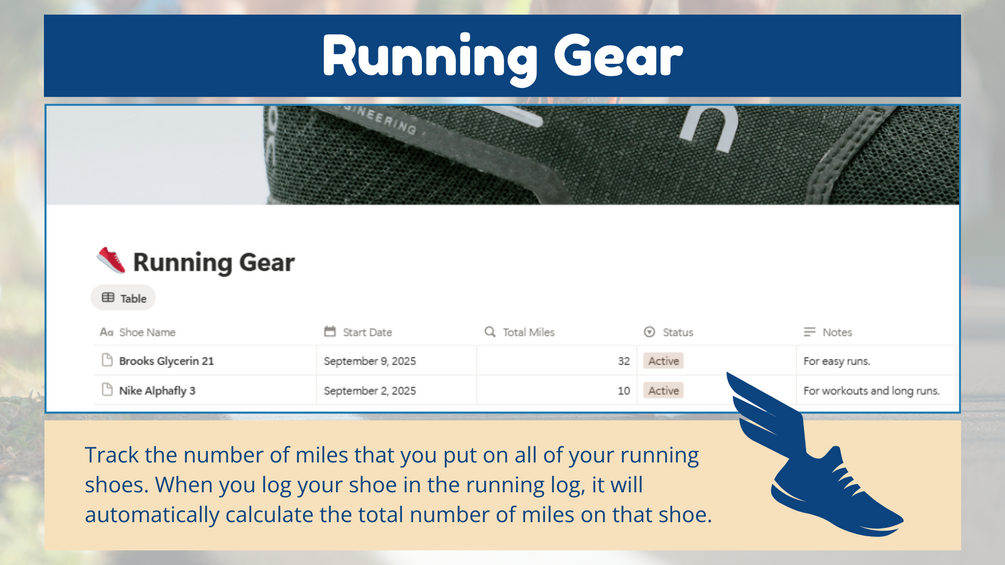Open the Brooks Glycerin 21 entry
1005x565 pixels.
coord(167,361)
